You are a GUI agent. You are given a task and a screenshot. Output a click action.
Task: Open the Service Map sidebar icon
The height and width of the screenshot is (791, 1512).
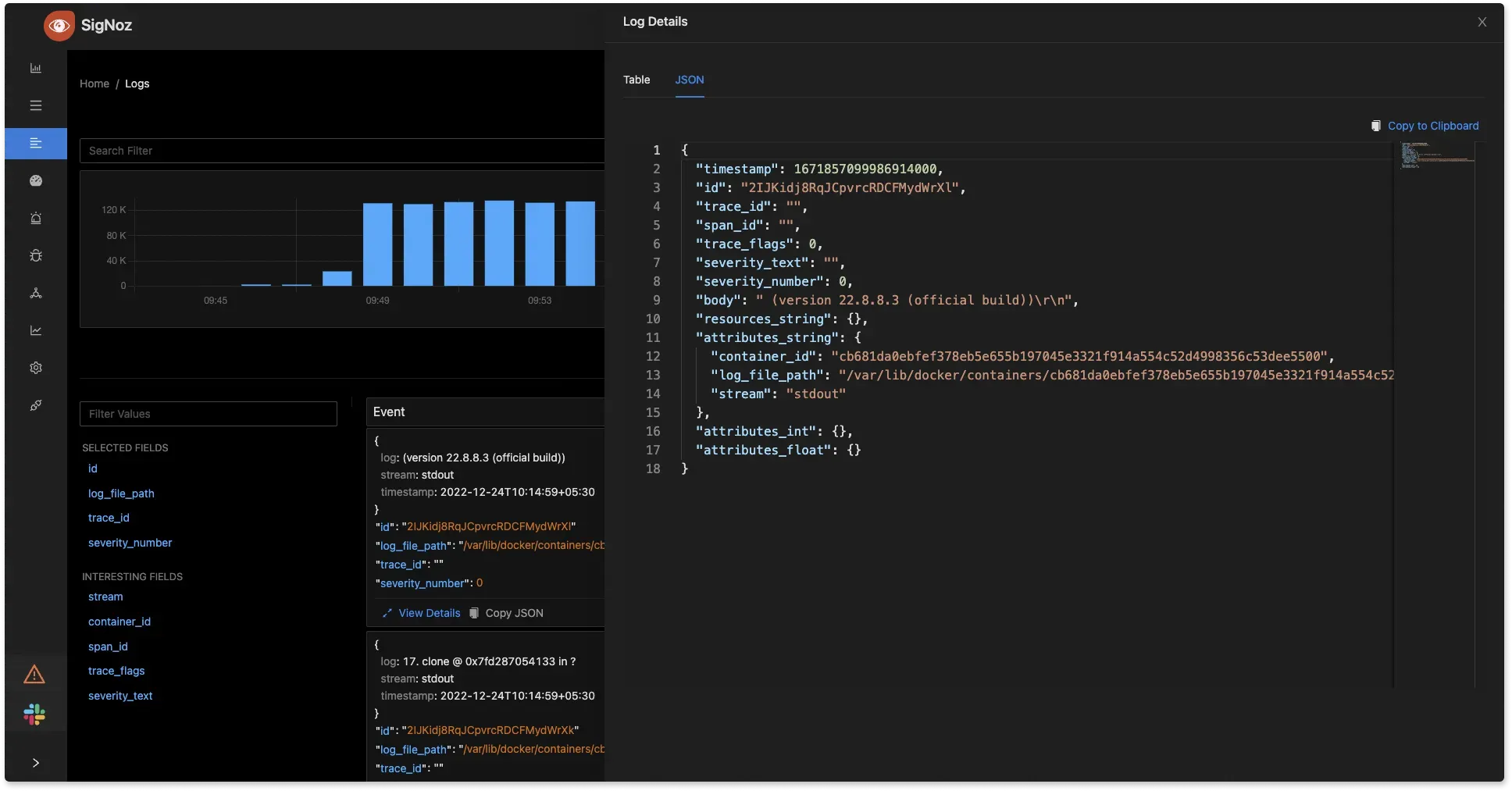click(36, 293)
